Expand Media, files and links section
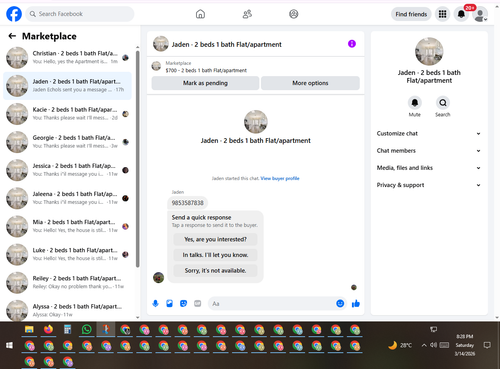Viewport: 500px width, 369px height. (429, 168)
